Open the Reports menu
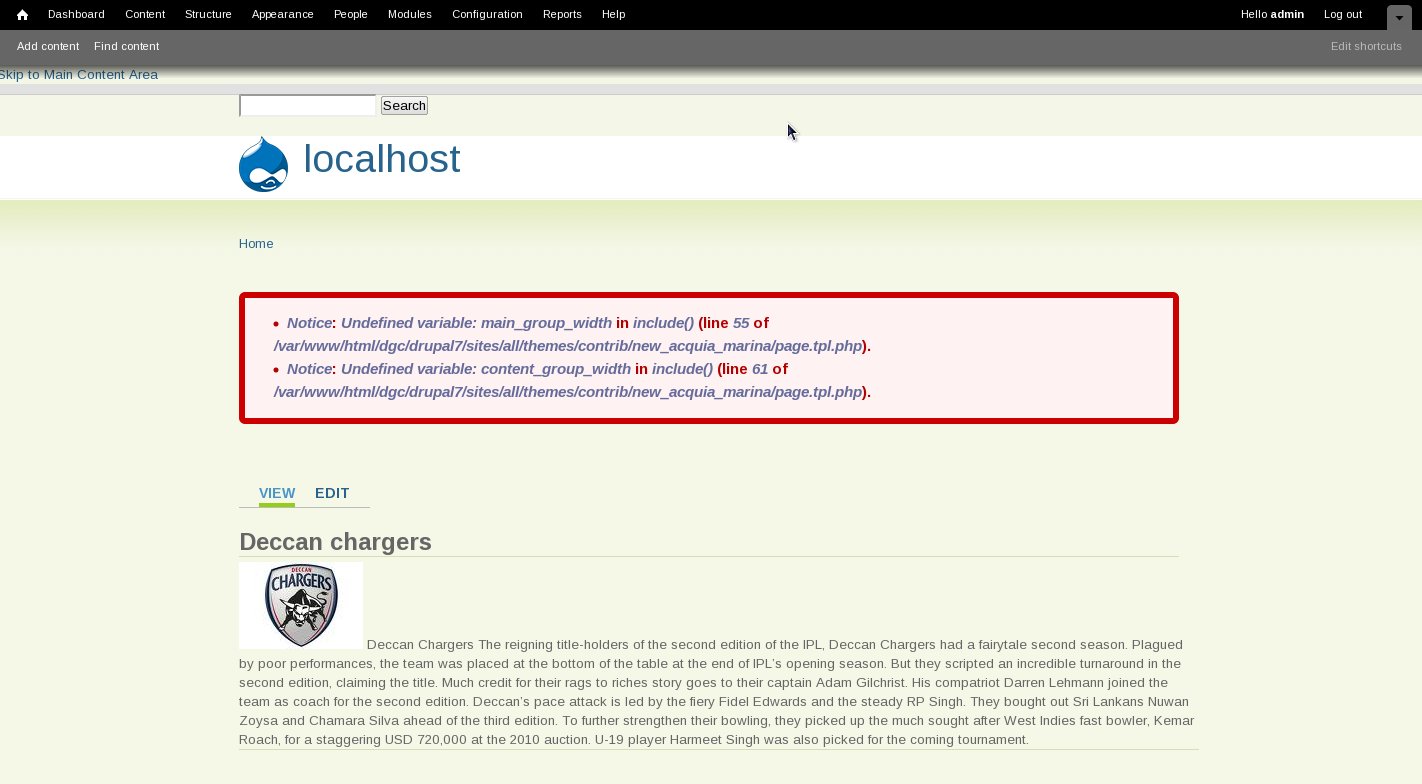1422x784 pixels. (562, 14)
